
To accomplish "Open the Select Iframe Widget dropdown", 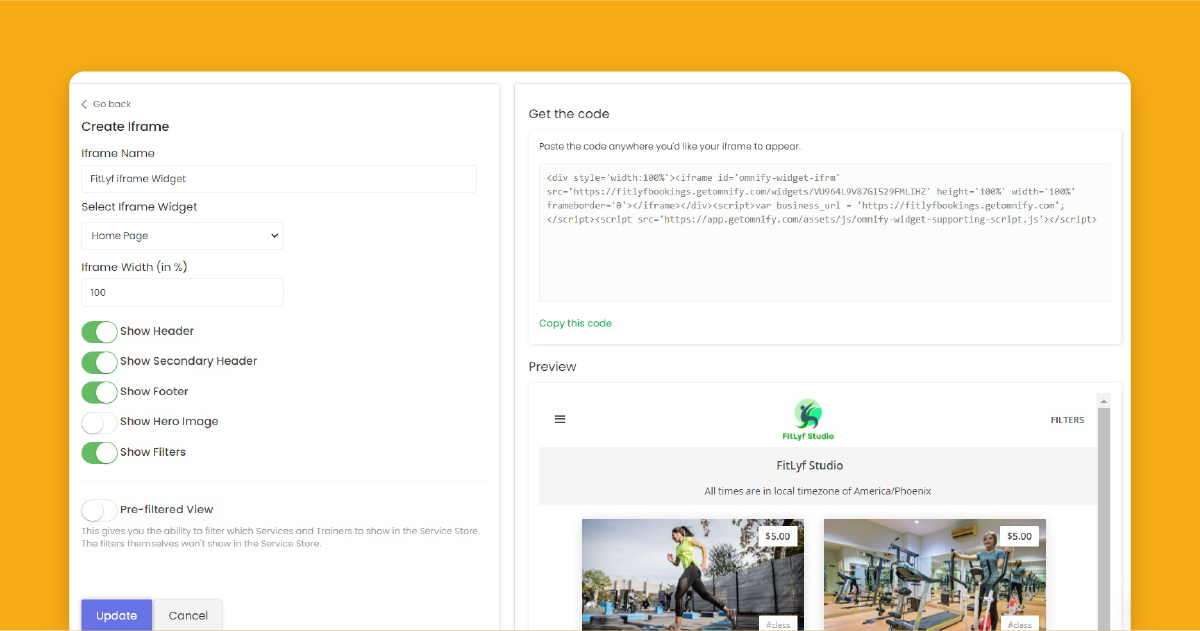I will pos(182,236).
